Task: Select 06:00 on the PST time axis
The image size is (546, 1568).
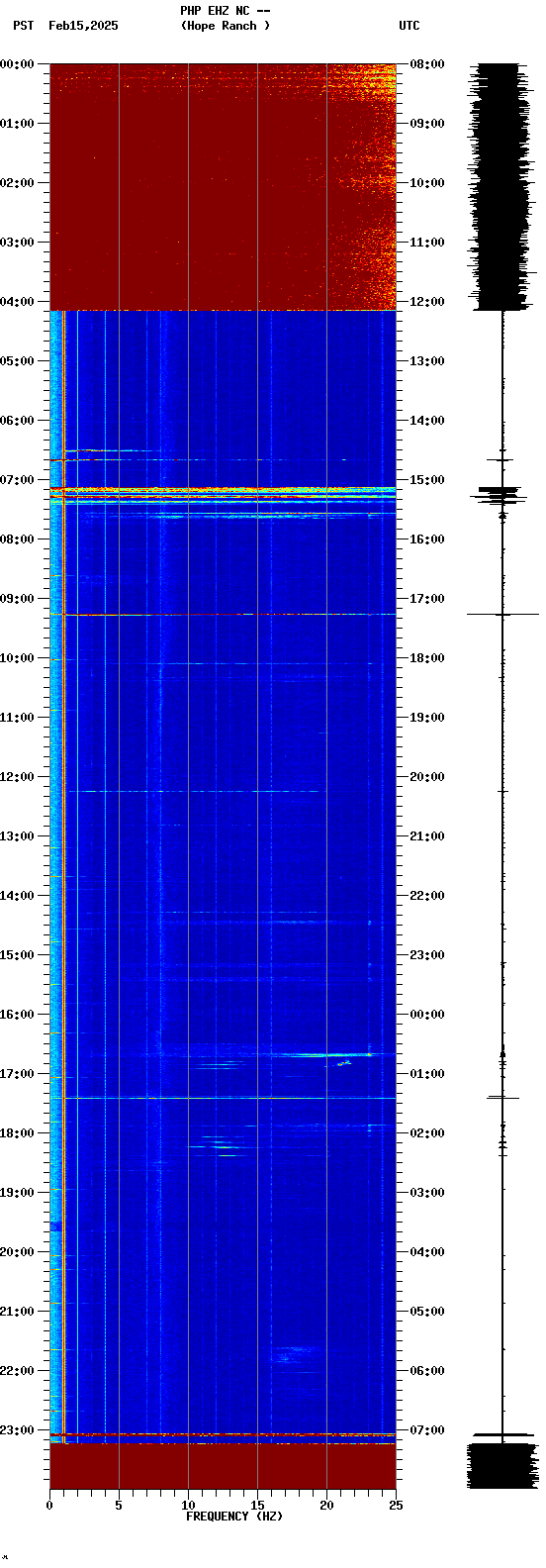Action: click(17, 420)
